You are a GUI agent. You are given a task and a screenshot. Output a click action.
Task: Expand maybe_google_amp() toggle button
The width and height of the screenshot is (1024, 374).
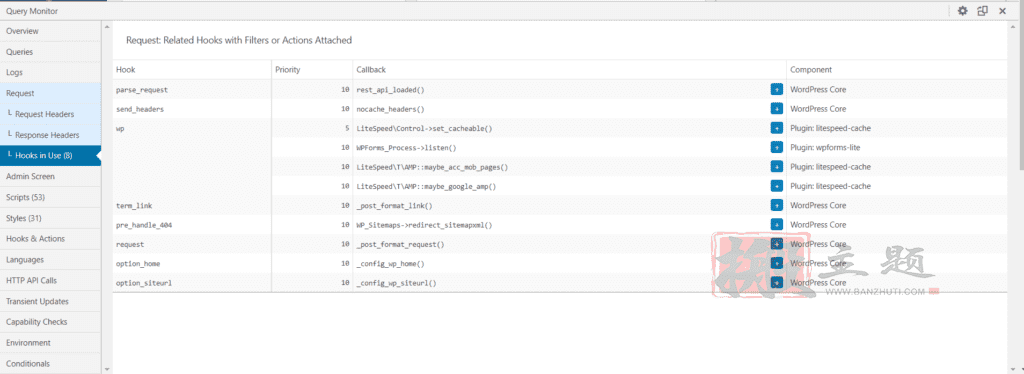coord(776,186)
